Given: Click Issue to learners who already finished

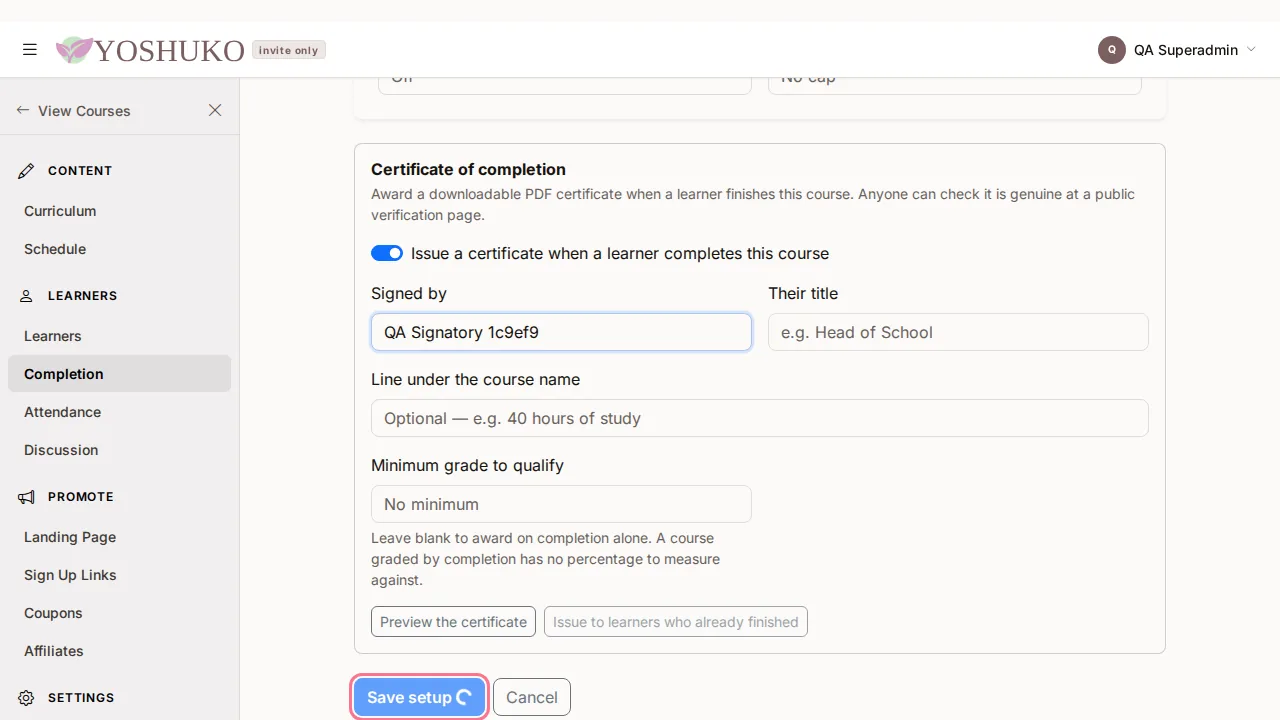Looking at the screenshot, I should pos(676,622).
